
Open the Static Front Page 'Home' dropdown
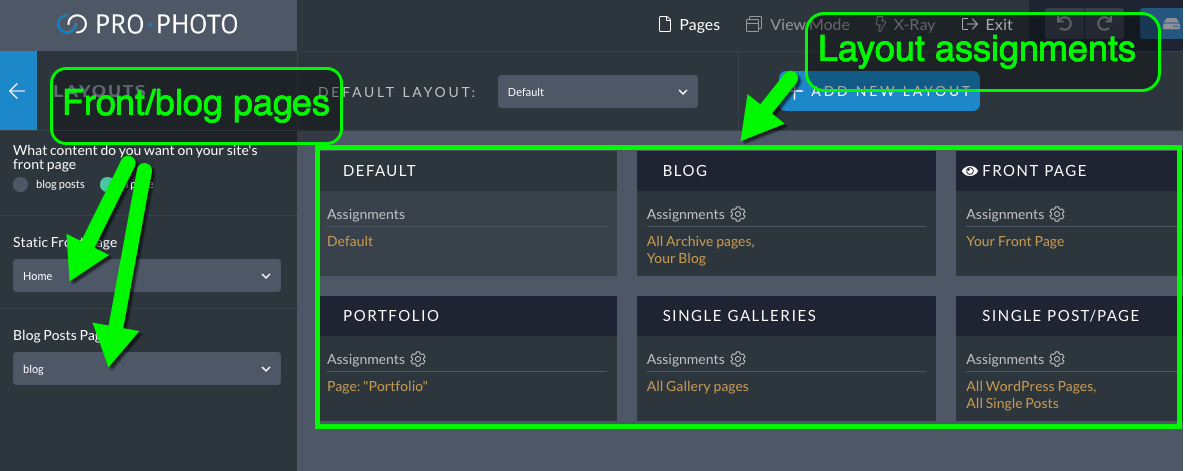tap(147, 276)
